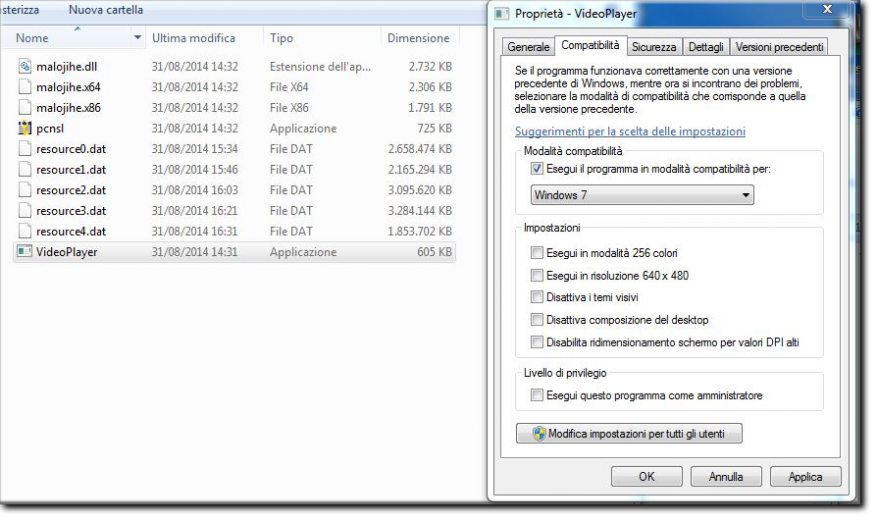
Task: Click the File X64 type cell
Action: (289, 88)
